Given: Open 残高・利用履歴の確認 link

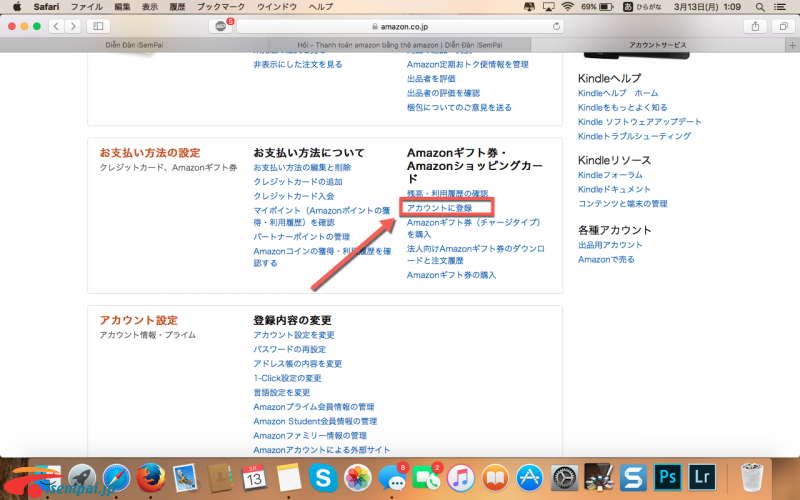Looking at the screenshot, I should pos(447,193).
